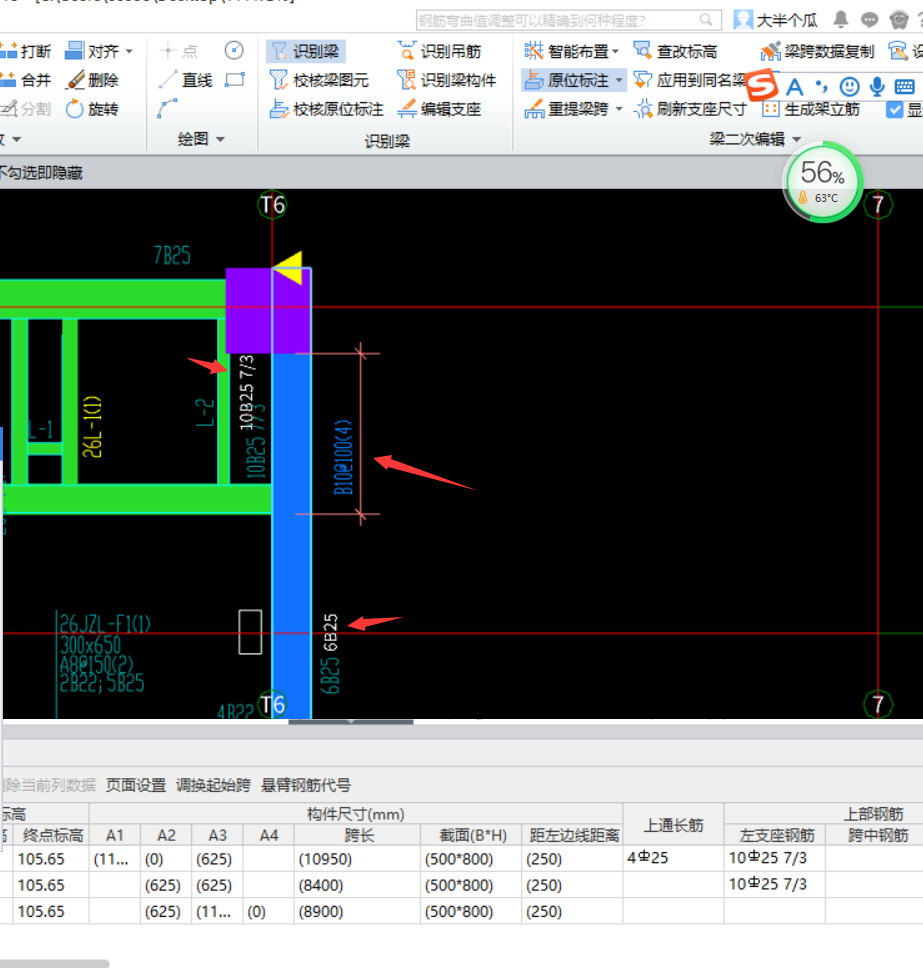
Task: Click the 打断 (break) tool
Action: [x=25, y=51]
